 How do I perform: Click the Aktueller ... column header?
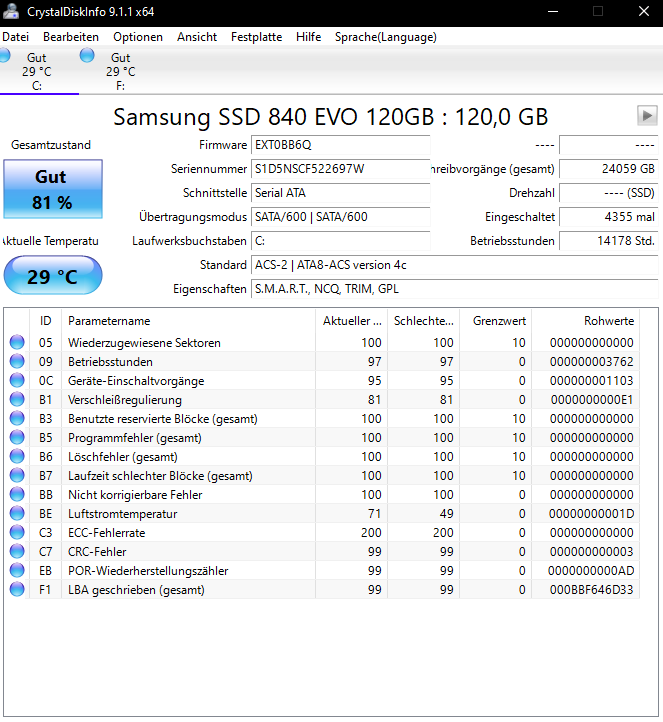[352, 320]
